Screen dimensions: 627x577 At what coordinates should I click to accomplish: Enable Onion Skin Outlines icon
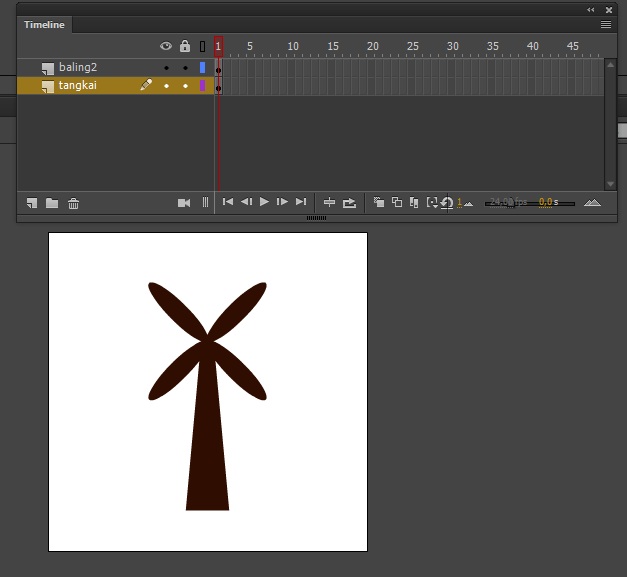click(x=397, y=203)
